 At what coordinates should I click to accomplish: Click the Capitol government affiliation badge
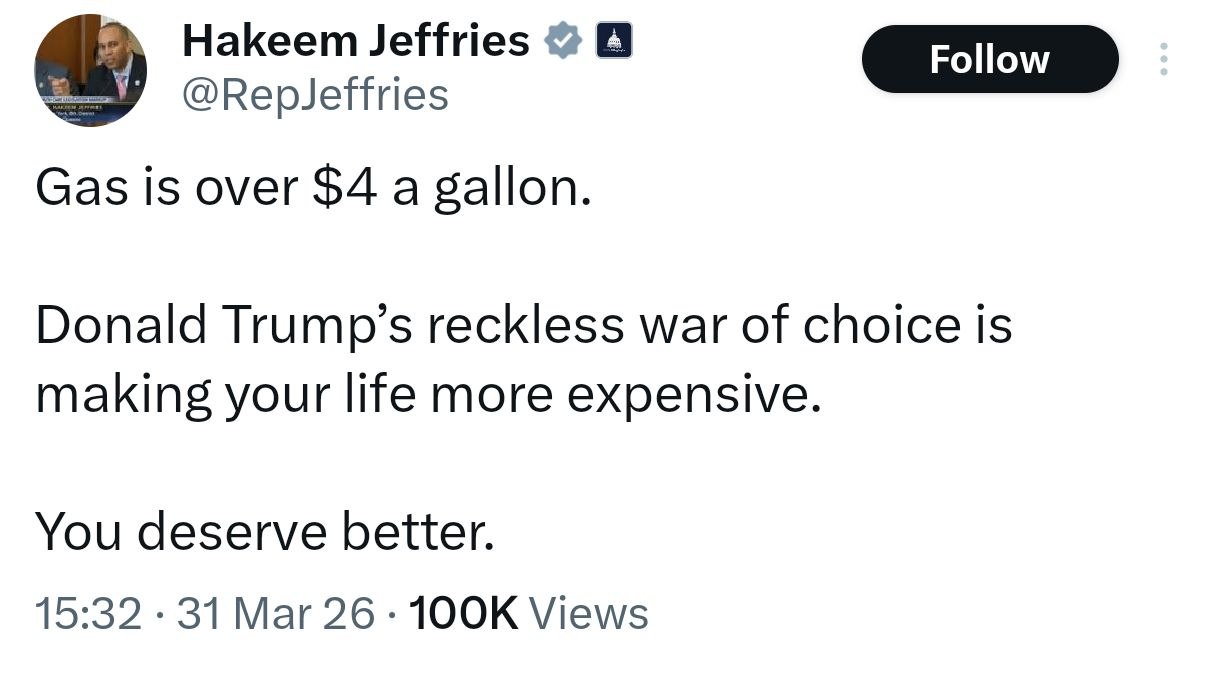614,42
